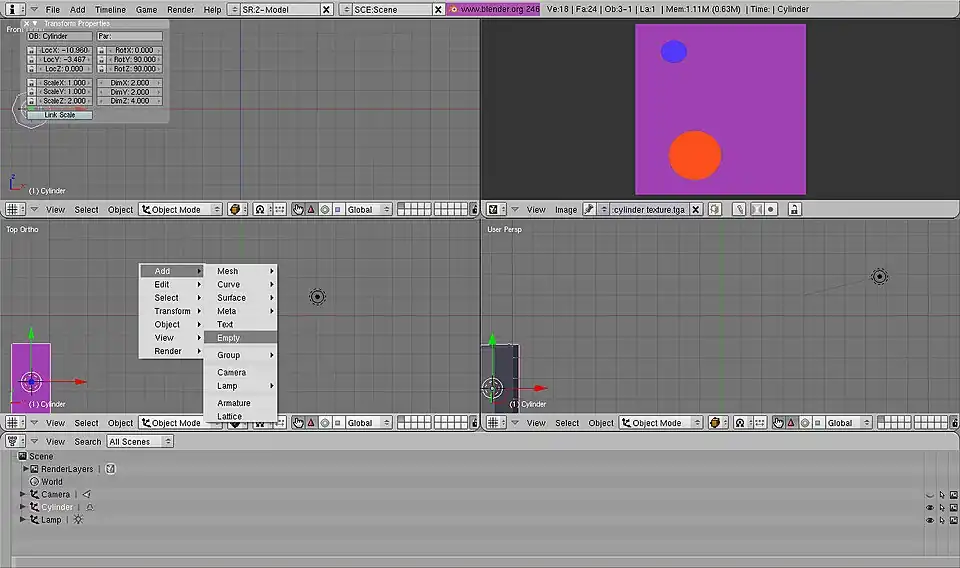Click the rotate manipulator circle in User Persp header

[805, 423]
